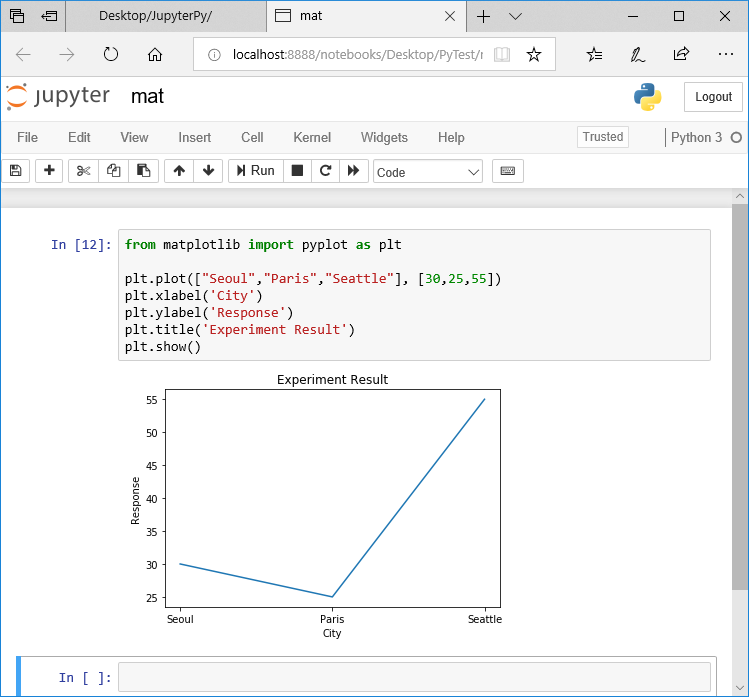Click the Run button
Screen dimensions: 749x697
pos(256,171)
